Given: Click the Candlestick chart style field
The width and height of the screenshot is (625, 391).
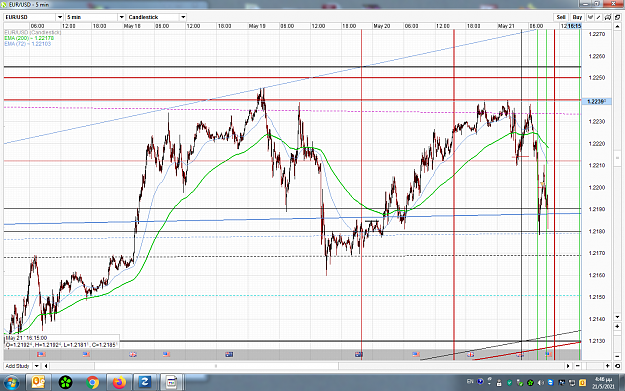Looking at the screenshot, I should pyautogui.click(x=153, y=17).
